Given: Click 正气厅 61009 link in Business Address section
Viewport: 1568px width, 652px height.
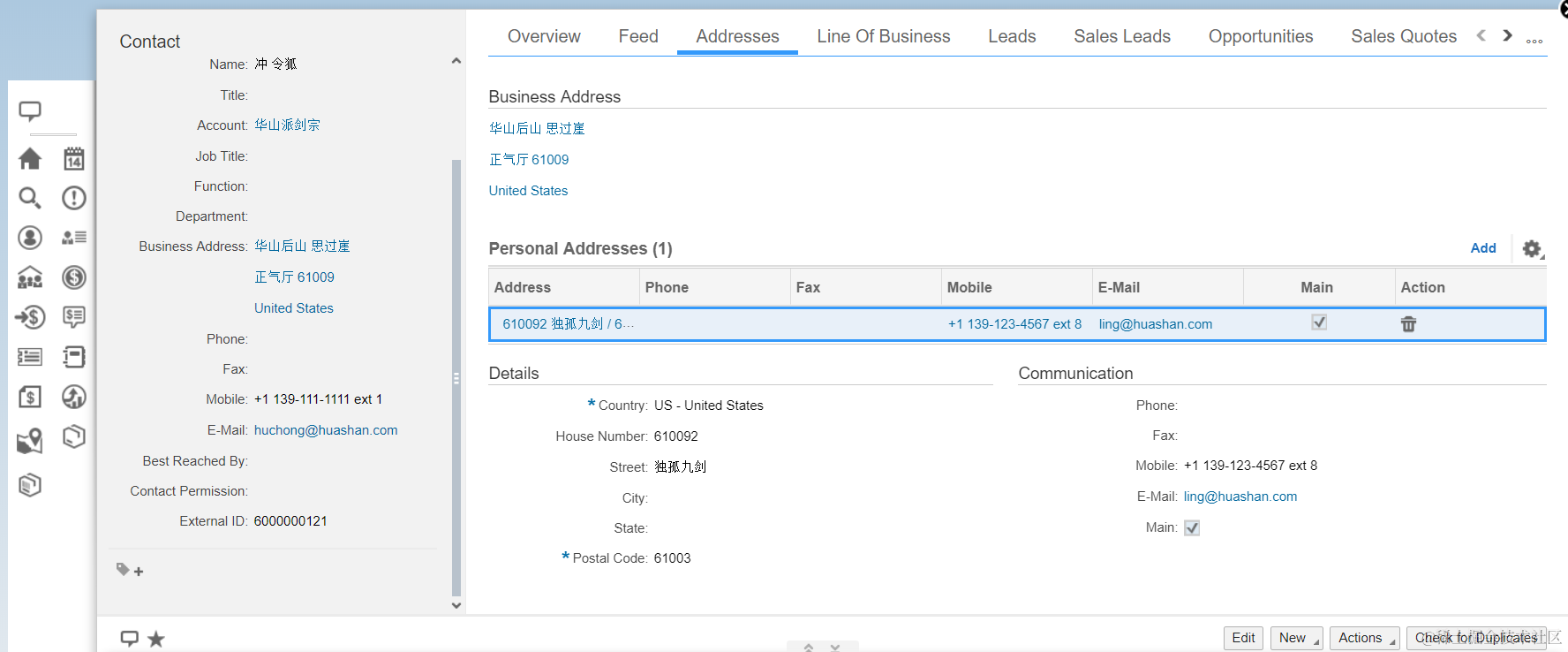Looking at the screenshot, I should [529, 160].
